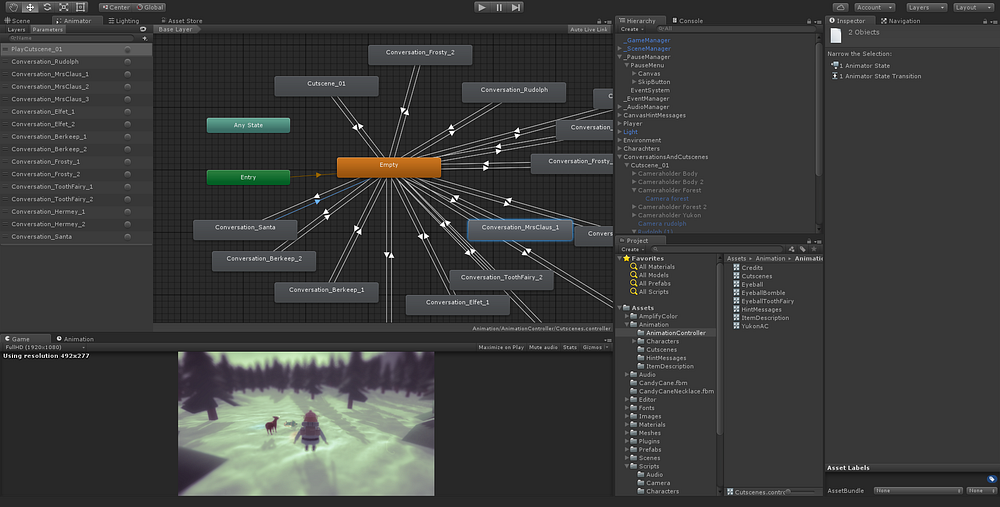Collapse _PauseManager in Hierarchy
1000x507 pixels.
click(619, 57)
